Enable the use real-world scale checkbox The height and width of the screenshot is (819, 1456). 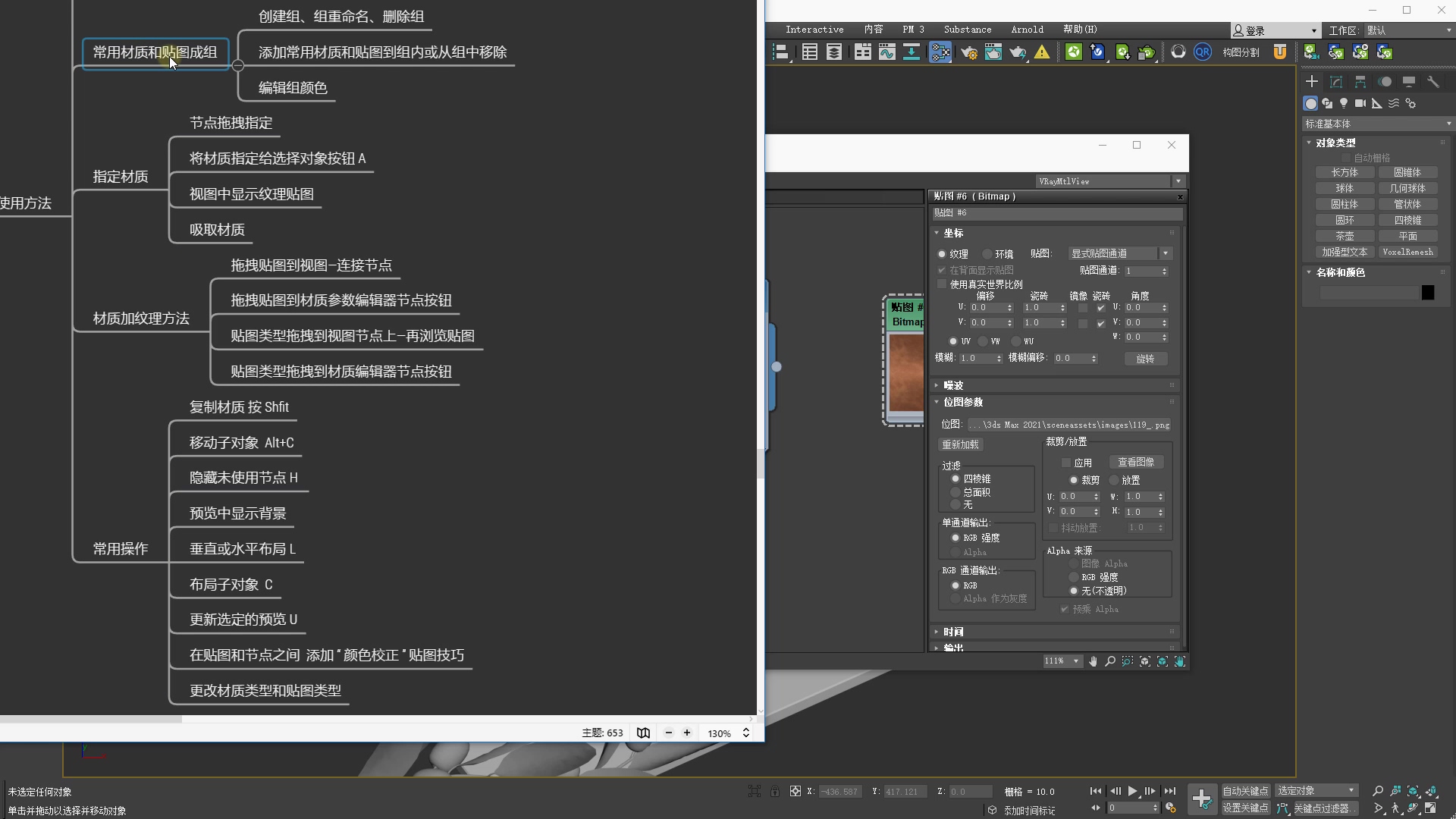(943, 284)
